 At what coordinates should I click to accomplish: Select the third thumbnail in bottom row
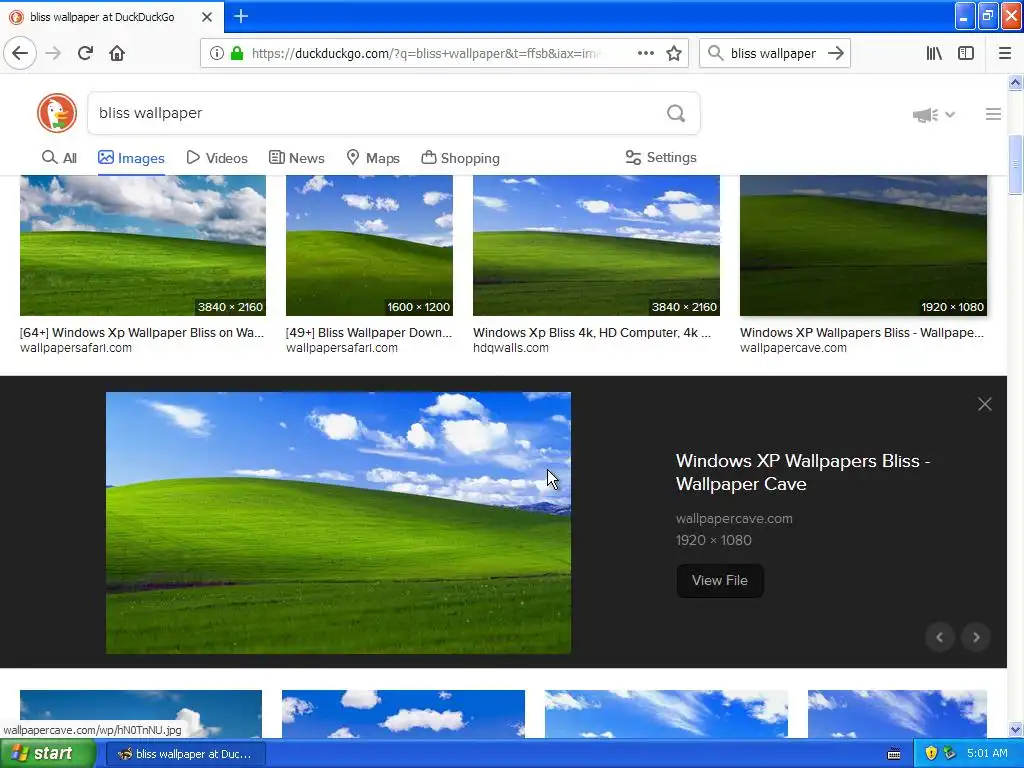coord(666,714)
